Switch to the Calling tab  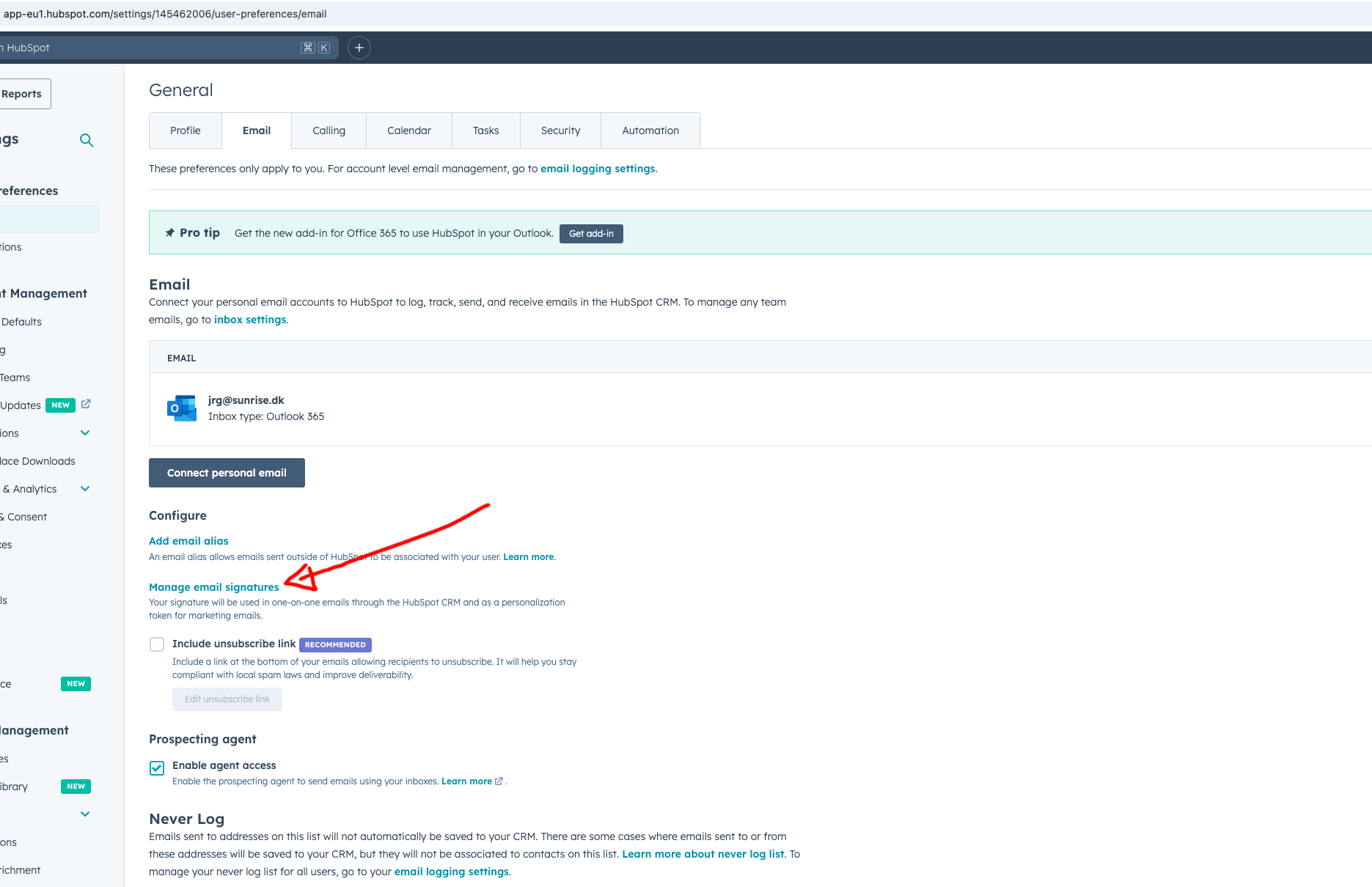click(x=329, y=130)
